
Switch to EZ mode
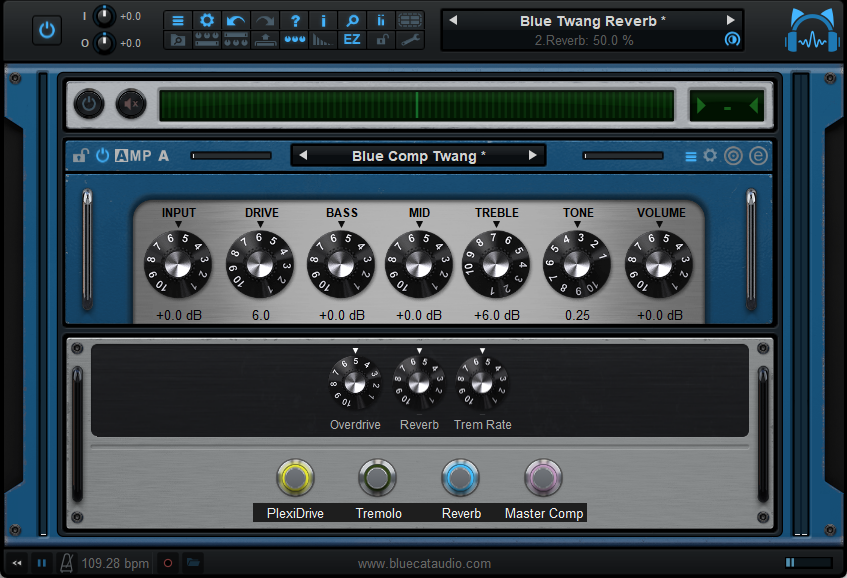click(x=352, y=40)
